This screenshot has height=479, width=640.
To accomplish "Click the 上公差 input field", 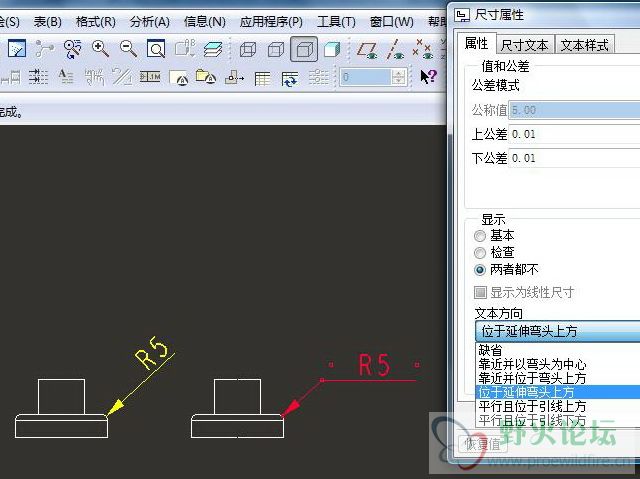I will (x=574, y=134).
